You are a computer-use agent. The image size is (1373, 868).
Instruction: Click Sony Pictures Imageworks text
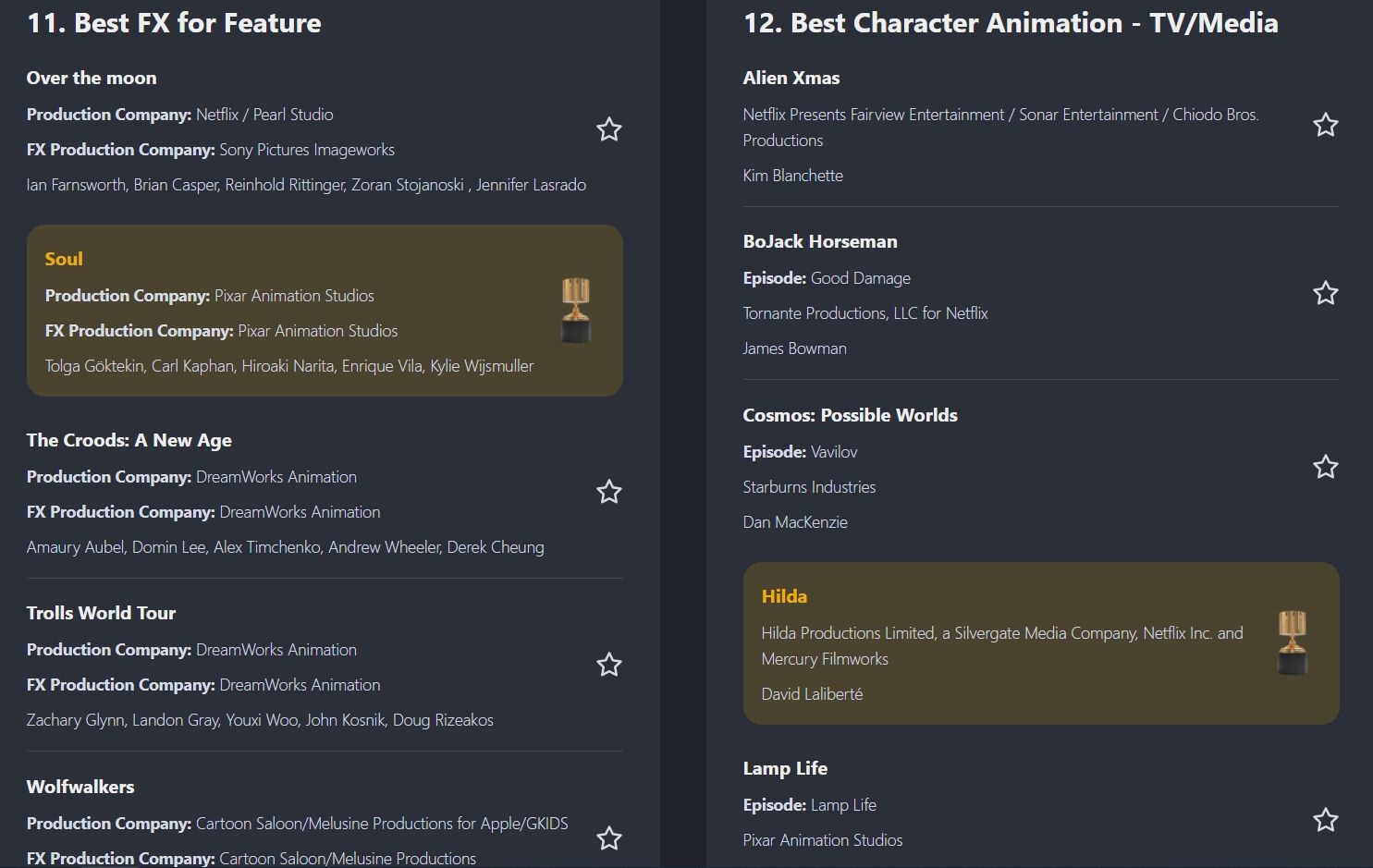point(307,150)
